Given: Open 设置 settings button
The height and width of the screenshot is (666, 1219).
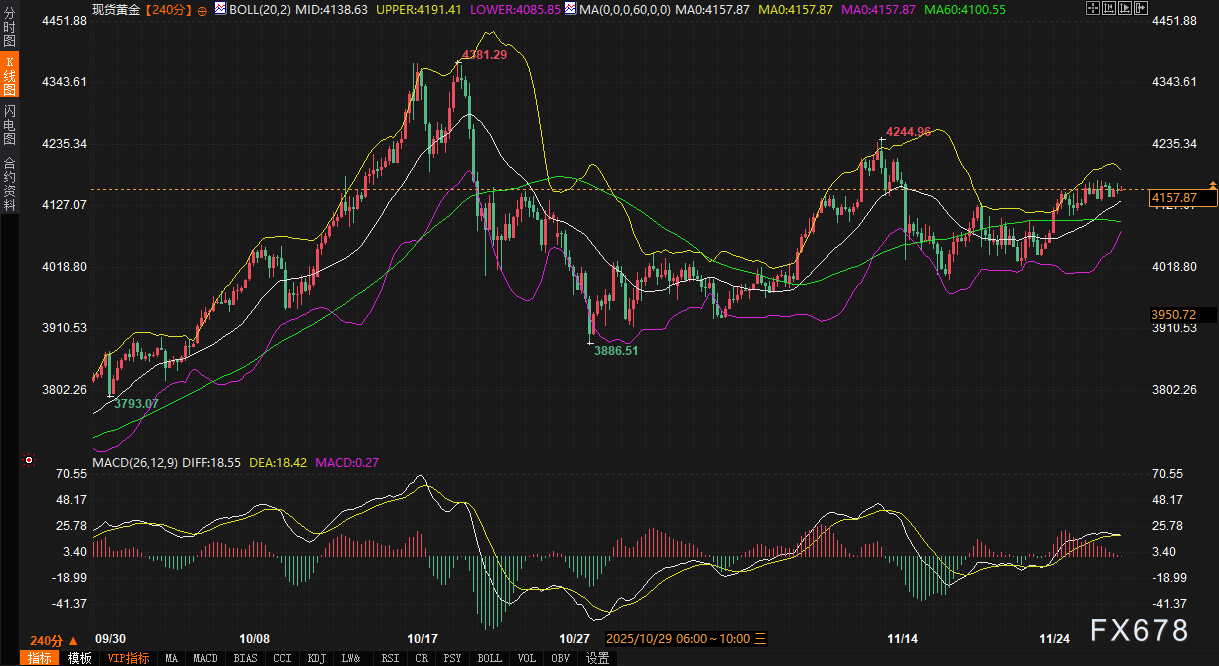Looking at the screenshot, I should click(x=597, y=658).
